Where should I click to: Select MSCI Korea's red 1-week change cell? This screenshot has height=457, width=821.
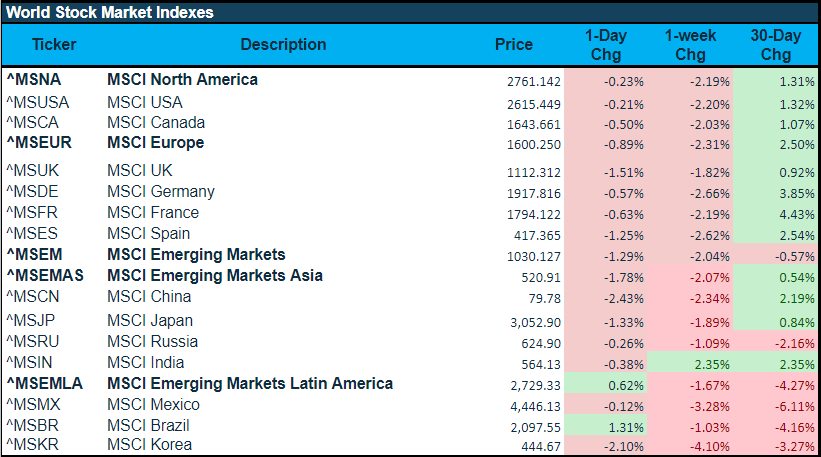click(x=690, y=446)
